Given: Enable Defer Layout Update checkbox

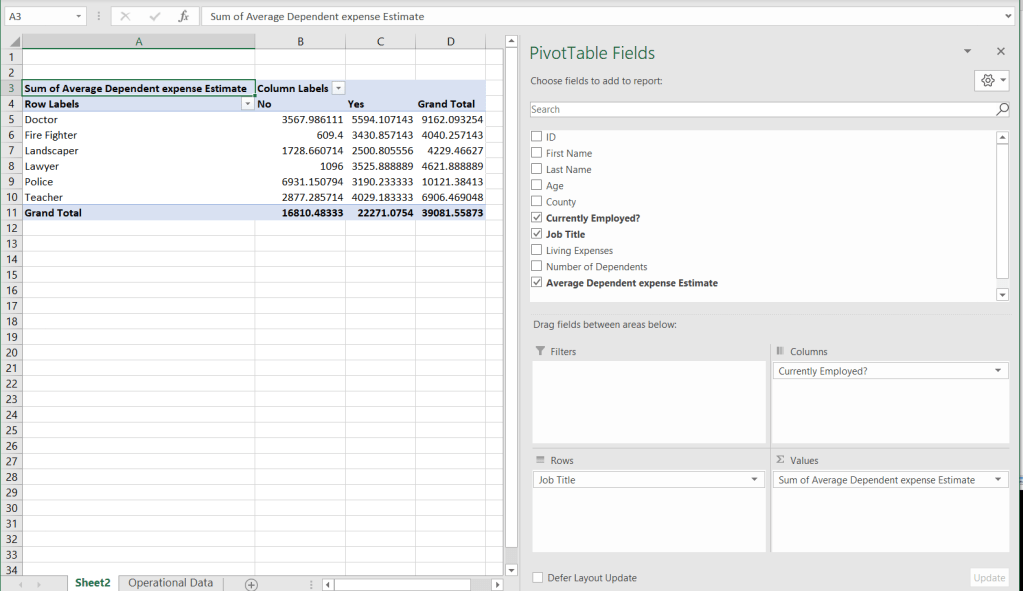Looking at the screenshot, I should pyautogui.click(x=538, y=578).
